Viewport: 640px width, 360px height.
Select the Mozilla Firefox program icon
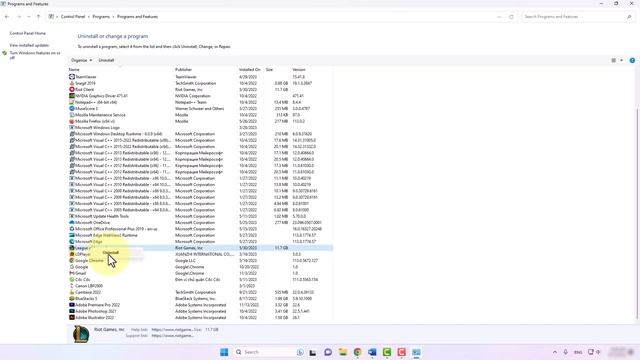coord(72,121)
